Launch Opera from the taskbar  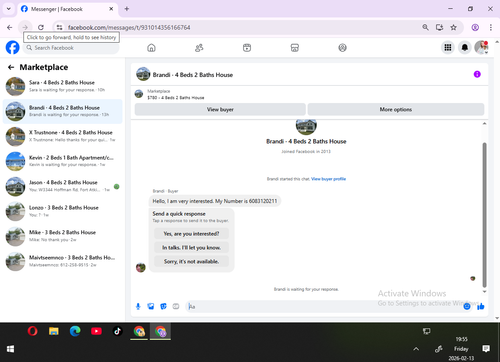(x=32, y=331)
